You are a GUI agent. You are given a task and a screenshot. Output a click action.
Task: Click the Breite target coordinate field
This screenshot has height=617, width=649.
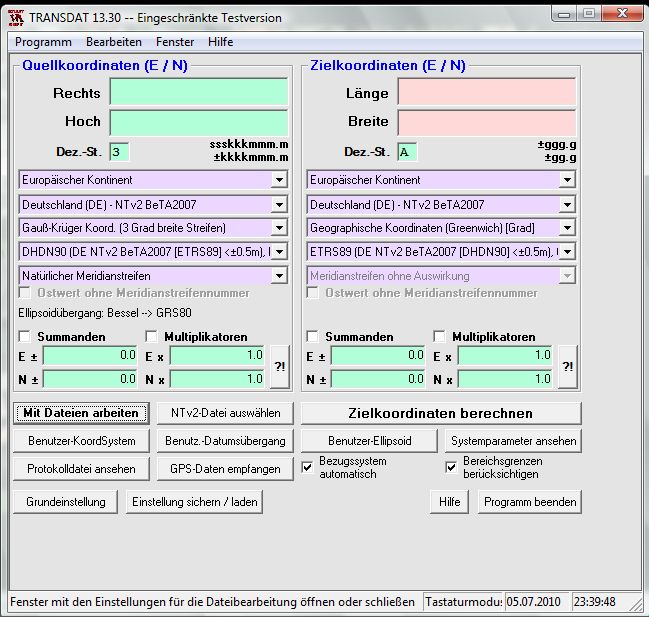coord(487,122)
